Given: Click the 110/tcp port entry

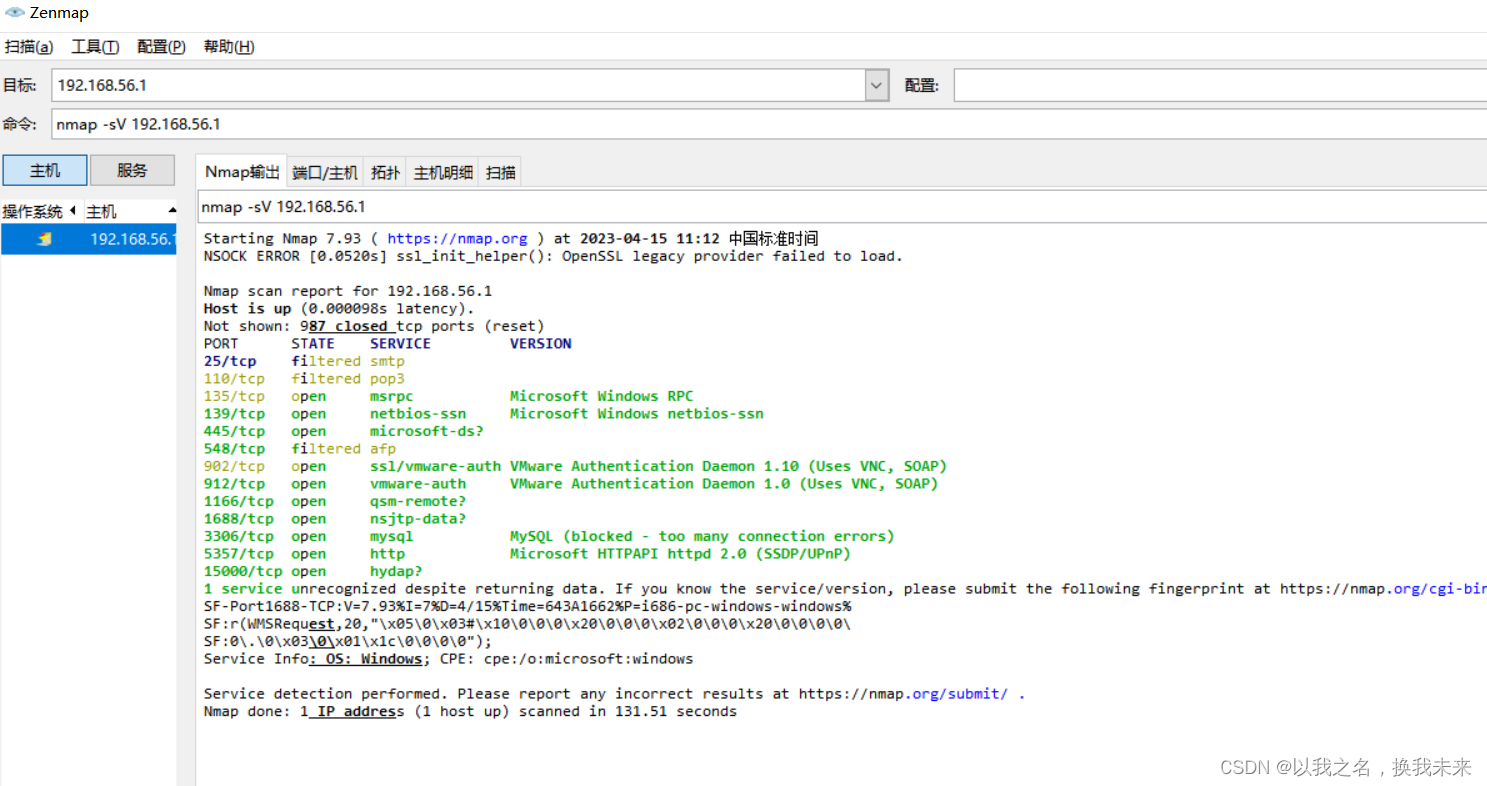Looking at the screenshot, I should tap(234, 379).
